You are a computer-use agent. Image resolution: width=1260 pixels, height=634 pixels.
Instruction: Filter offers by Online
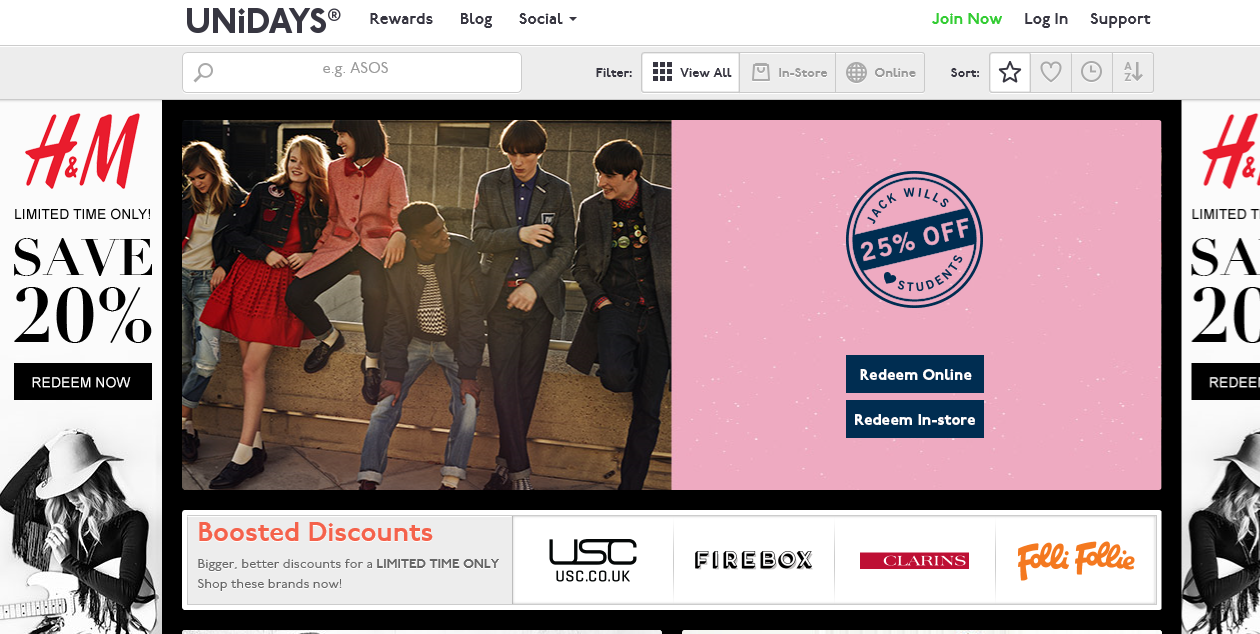tap(880, 72)
